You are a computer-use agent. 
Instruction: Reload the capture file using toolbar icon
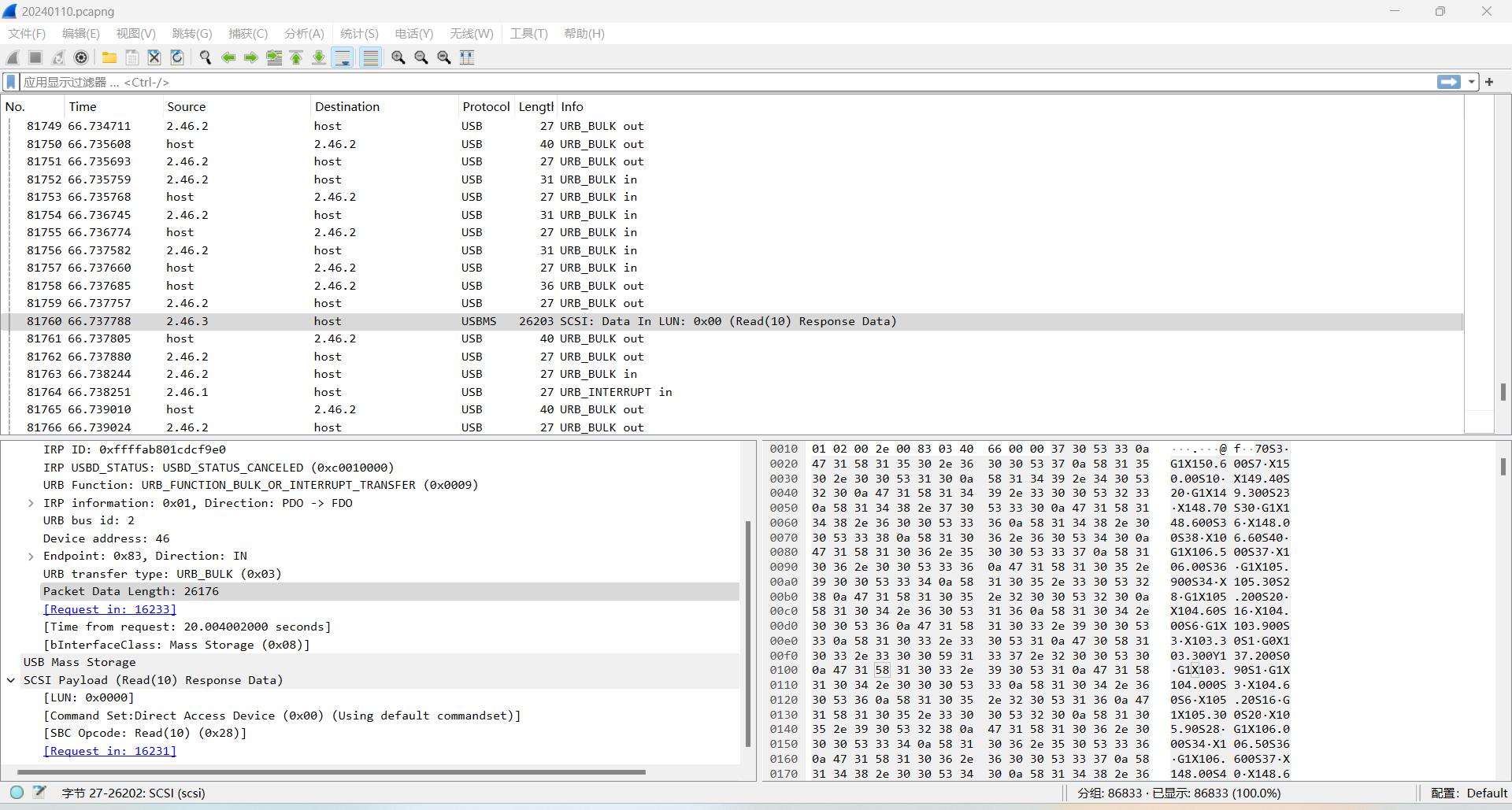[177, 57]
